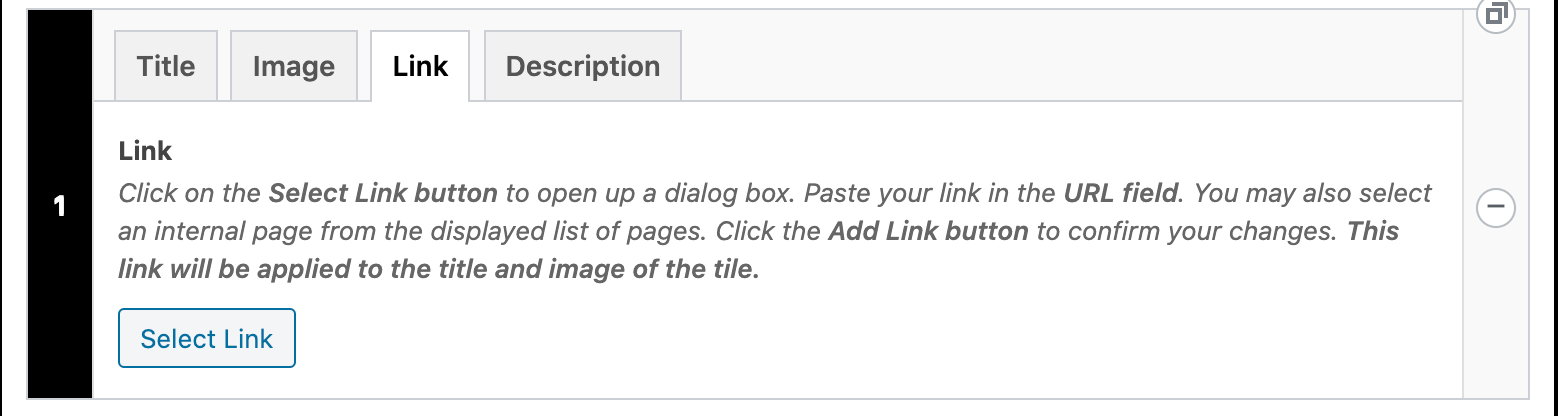Remove row with the minus icon
The width and height of the screenshot is (1558, 416).
click(1496, 208)
